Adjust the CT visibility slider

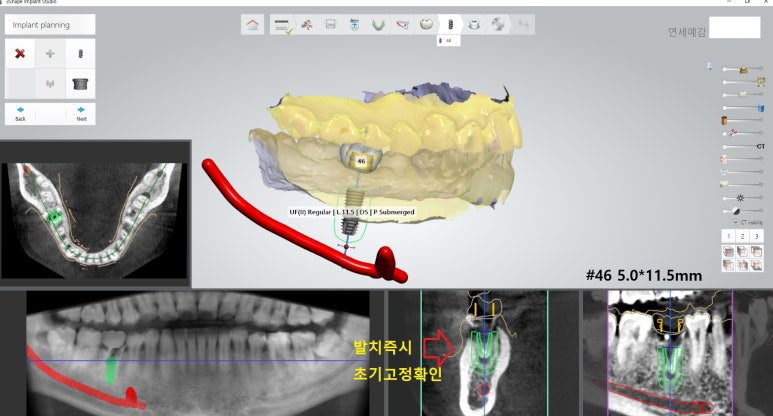pos(743,146)
